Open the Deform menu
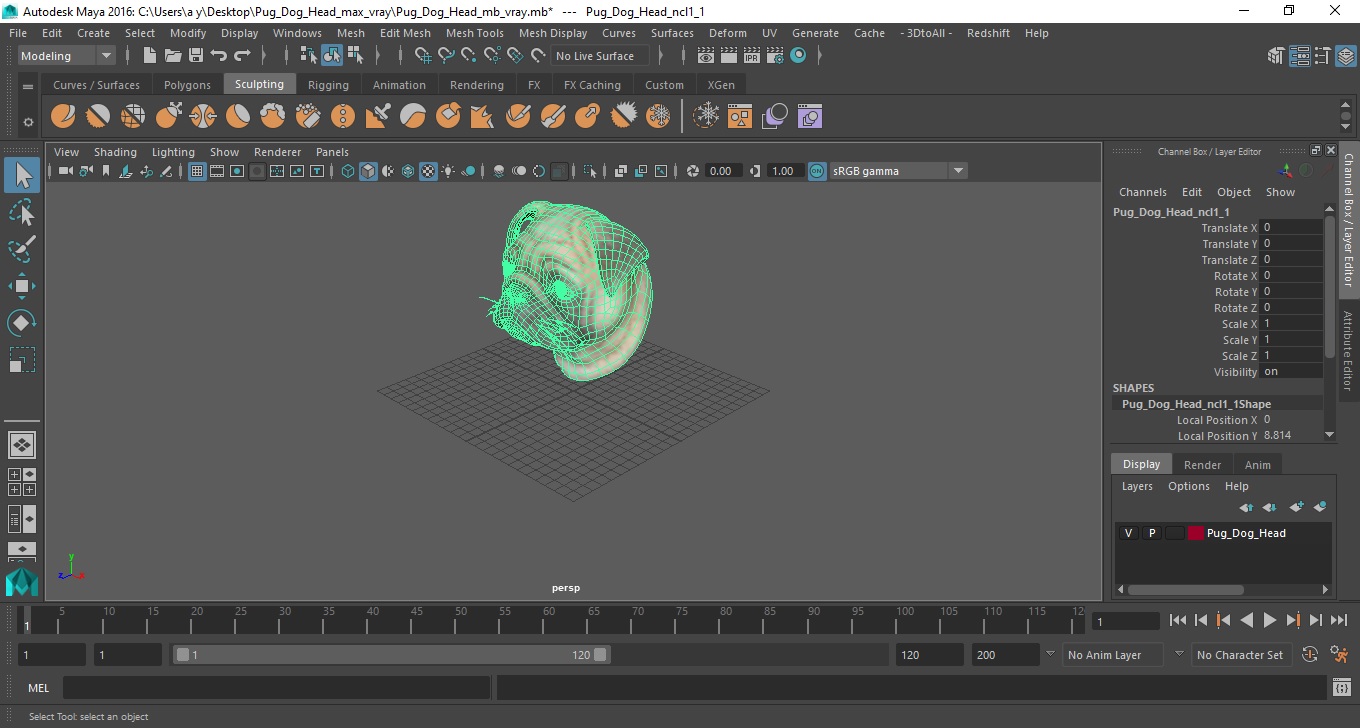 [727, 33]
